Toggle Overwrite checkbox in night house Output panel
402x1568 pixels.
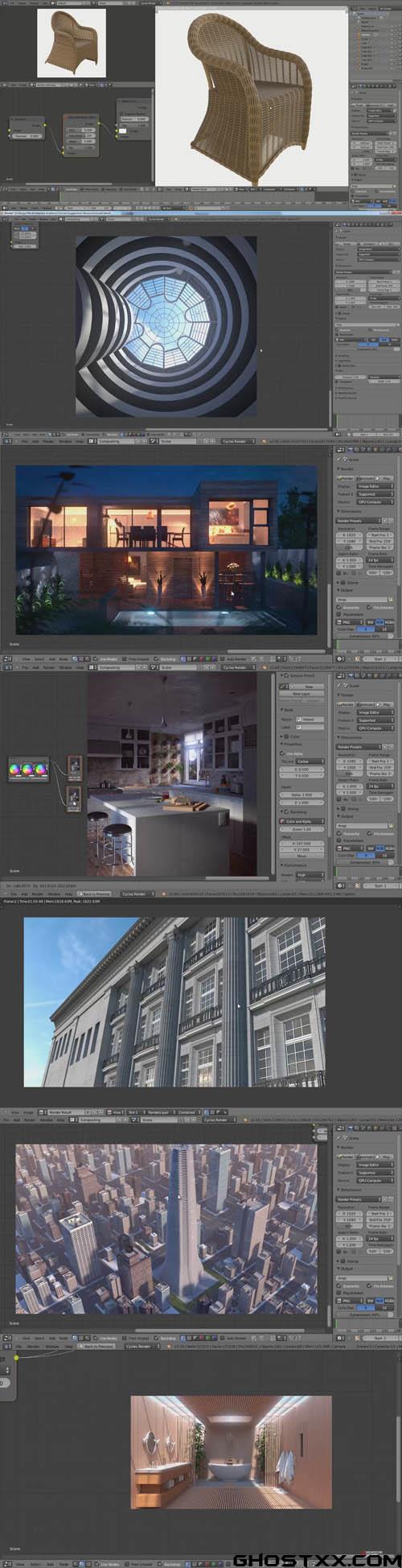point(338,607)
